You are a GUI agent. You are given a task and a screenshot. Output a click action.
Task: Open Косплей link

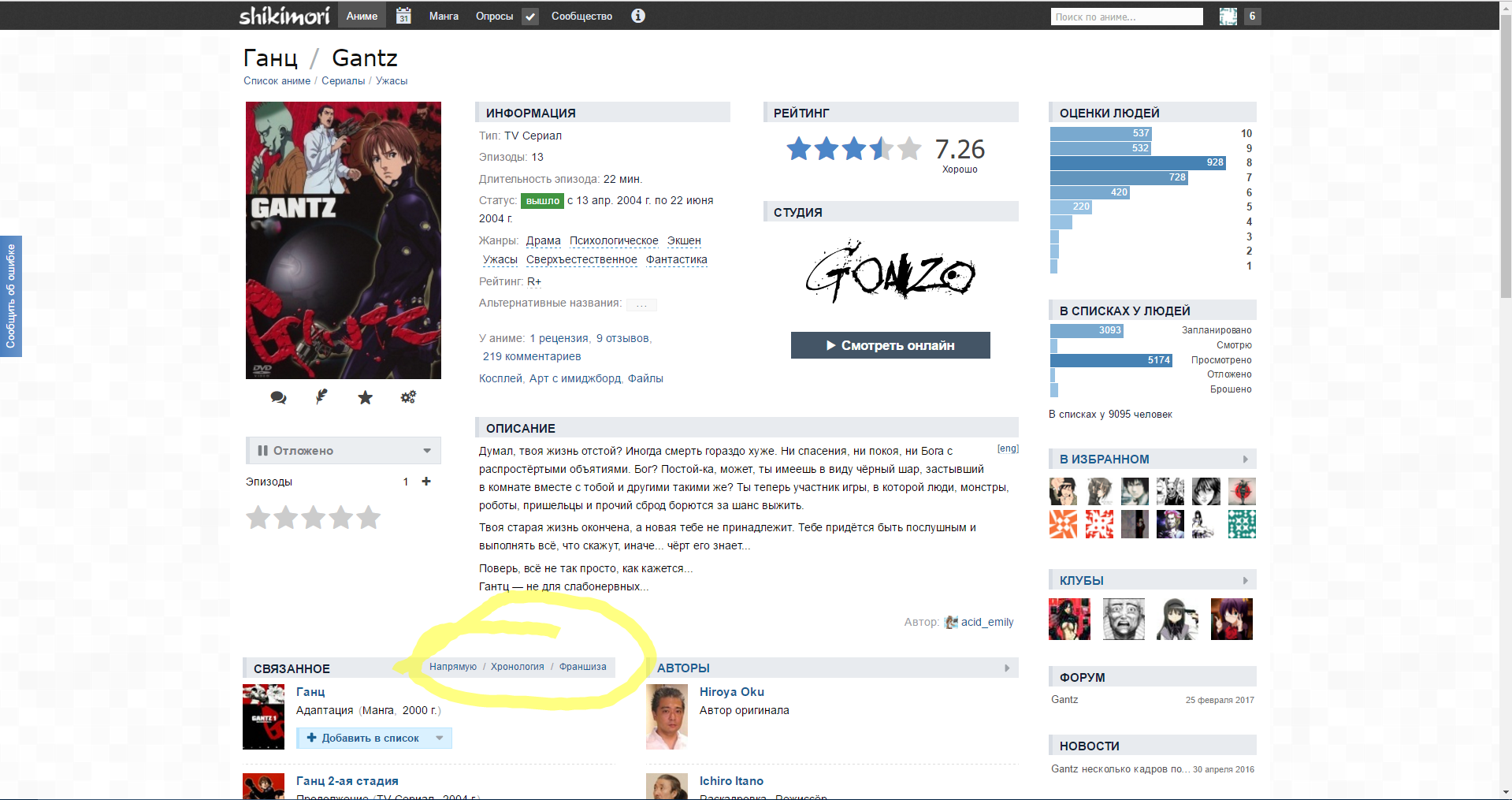pos(500,379)
